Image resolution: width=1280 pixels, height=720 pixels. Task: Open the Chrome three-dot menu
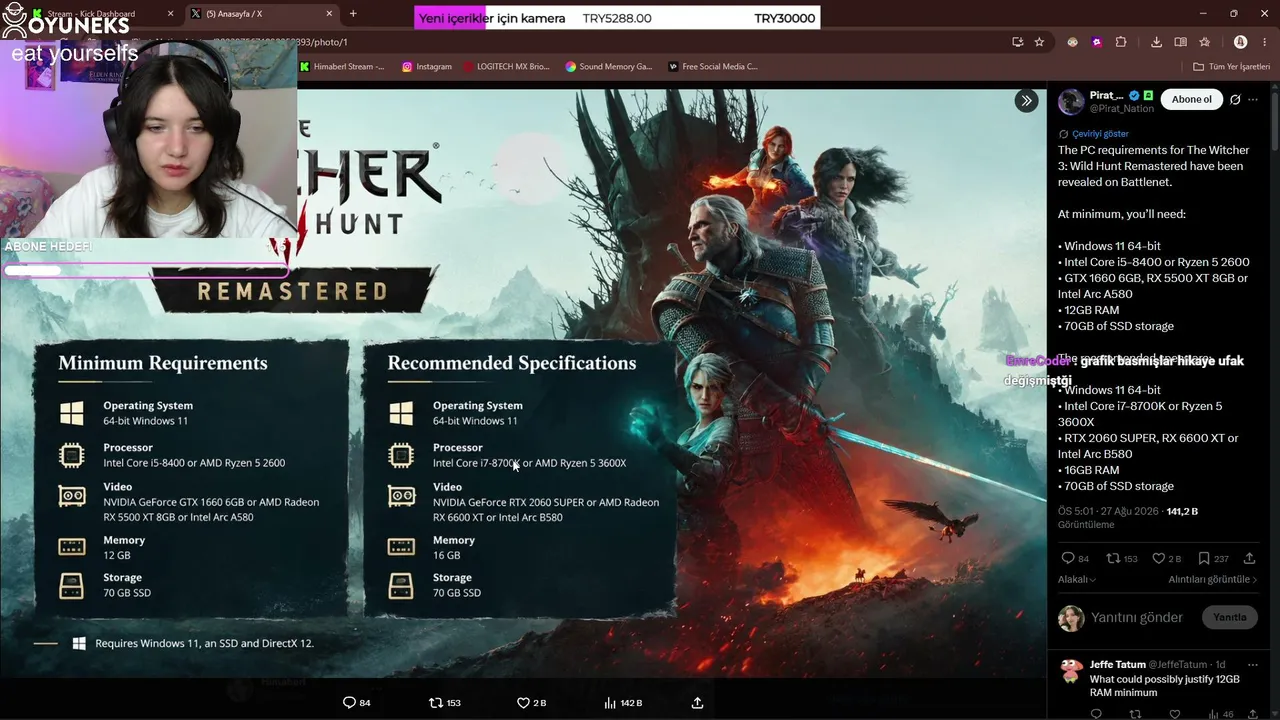coord(1264,42)
